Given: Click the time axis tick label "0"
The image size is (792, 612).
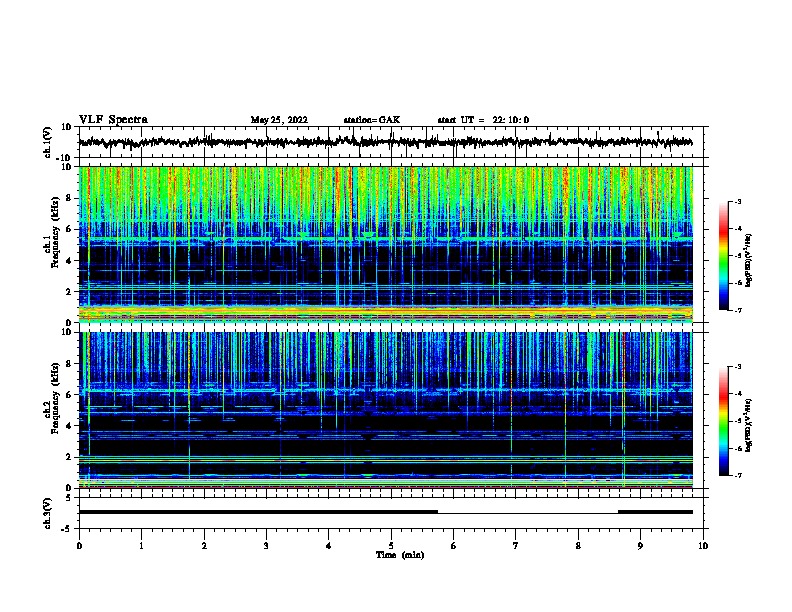Looking at the screenshot, I should (79, 546).
